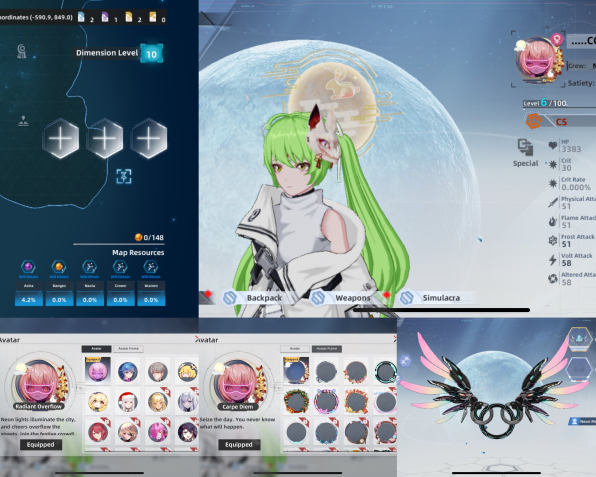596x477 pixels.
Task: Tap the pink gender symbol badge
Action: coord(557,39)
